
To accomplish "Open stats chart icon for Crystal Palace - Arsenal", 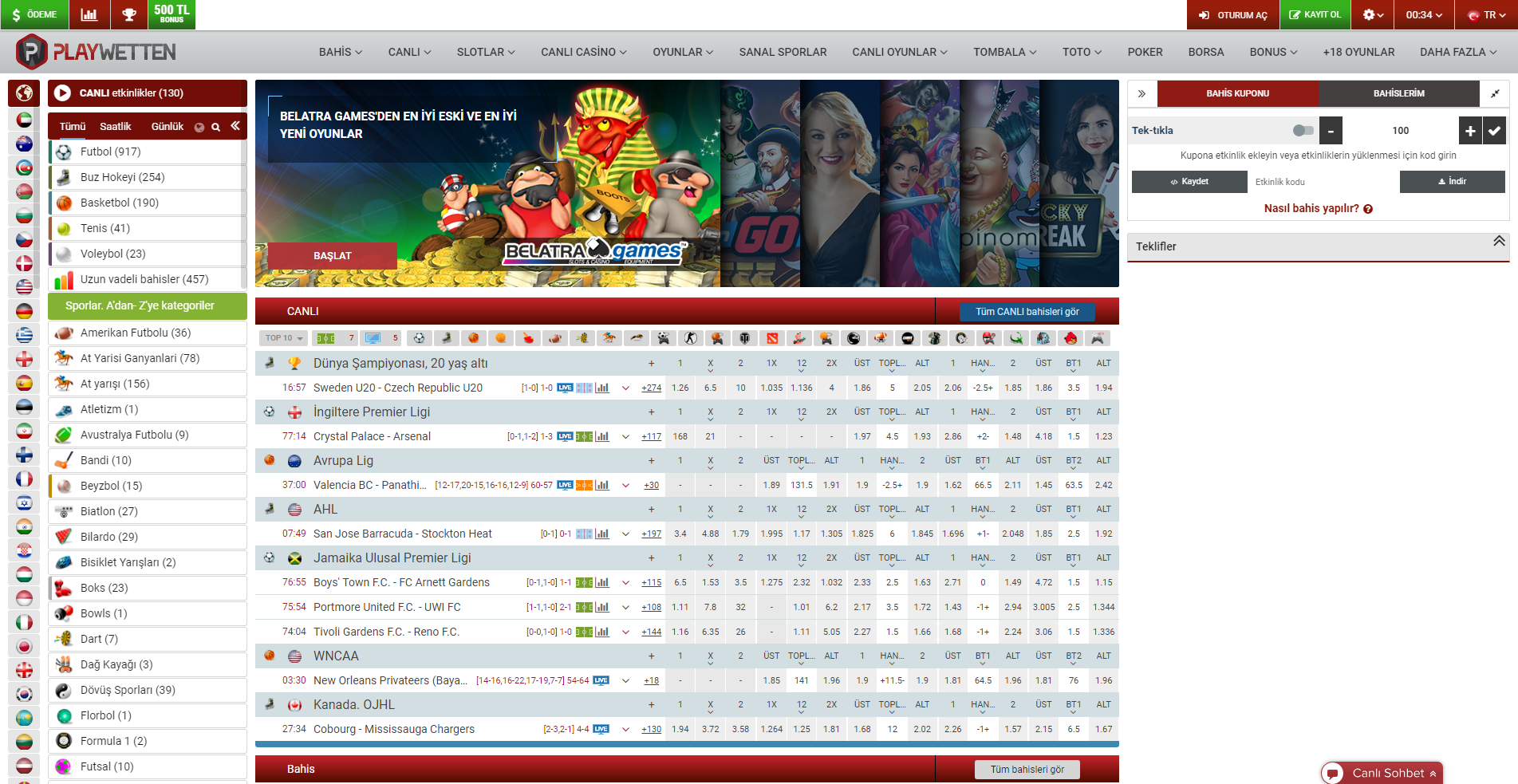I will [603, 436].
